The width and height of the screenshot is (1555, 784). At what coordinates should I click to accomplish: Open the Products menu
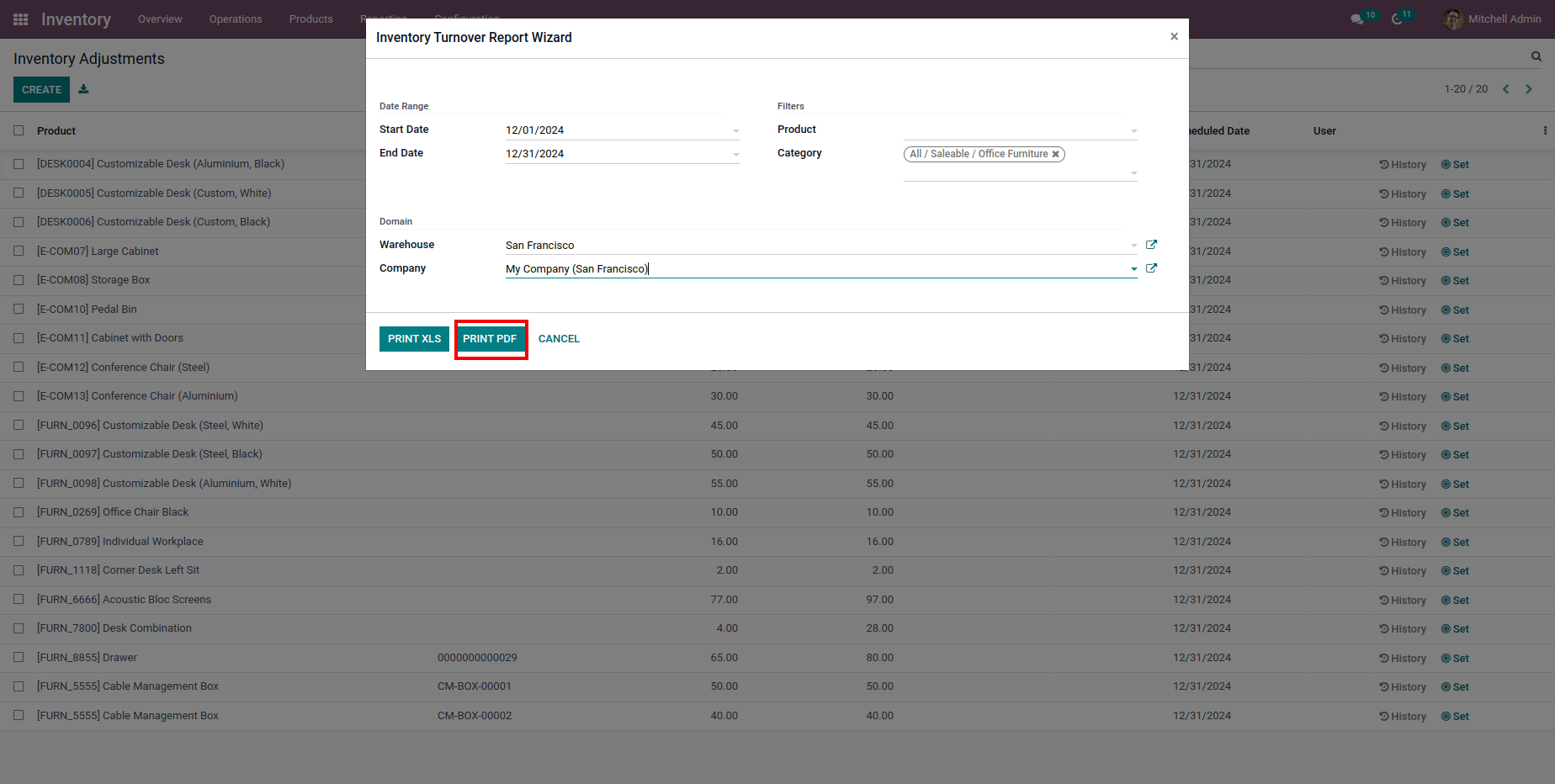click(x=311, y=19)
